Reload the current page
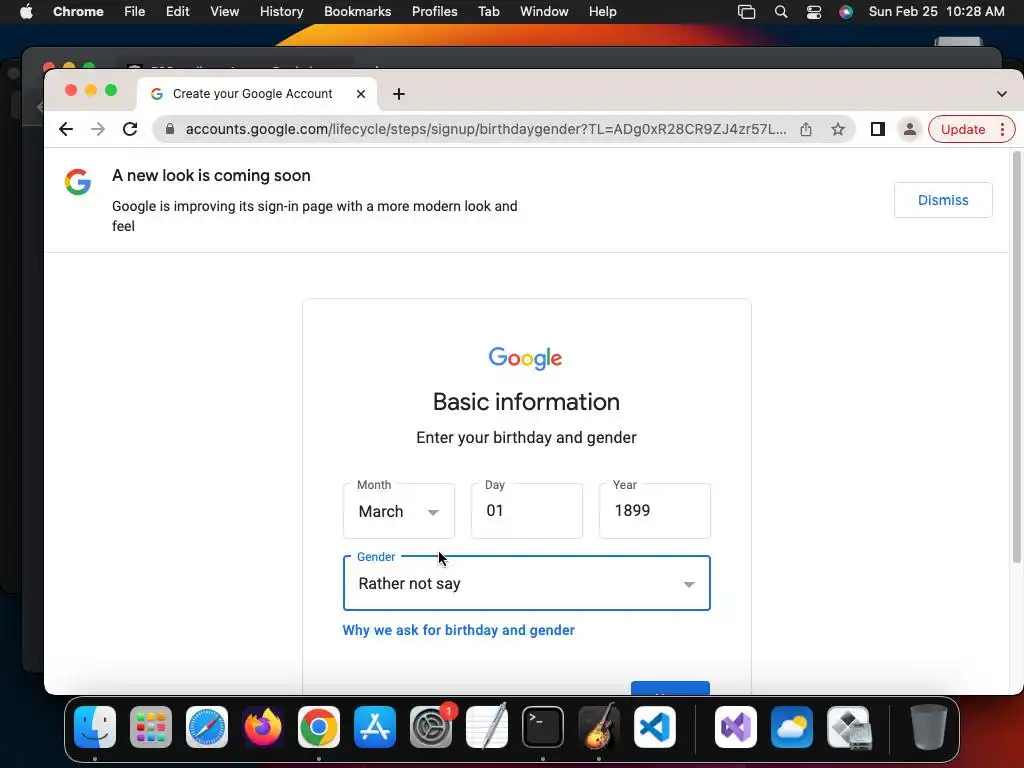Viewport: 1024px width, 768px height. coord(130,129)
